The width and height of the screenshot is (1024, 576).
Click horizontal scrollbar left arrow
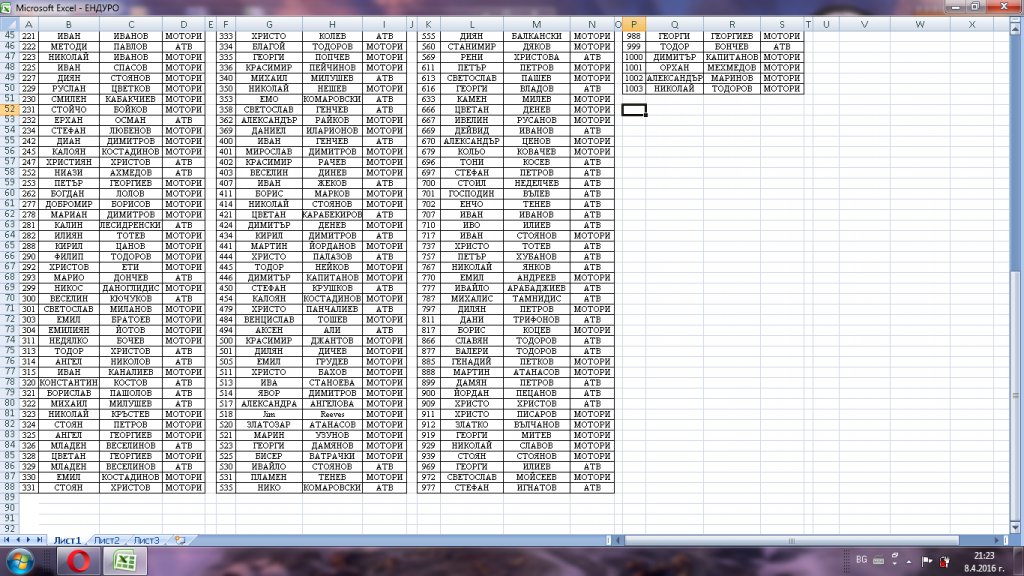coord(618,540)
